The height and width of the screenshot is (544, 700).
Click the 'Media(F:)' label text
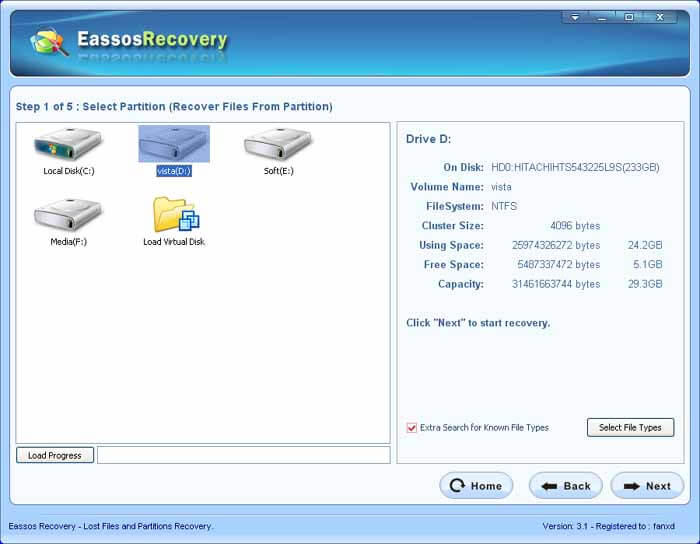[68, 242]
